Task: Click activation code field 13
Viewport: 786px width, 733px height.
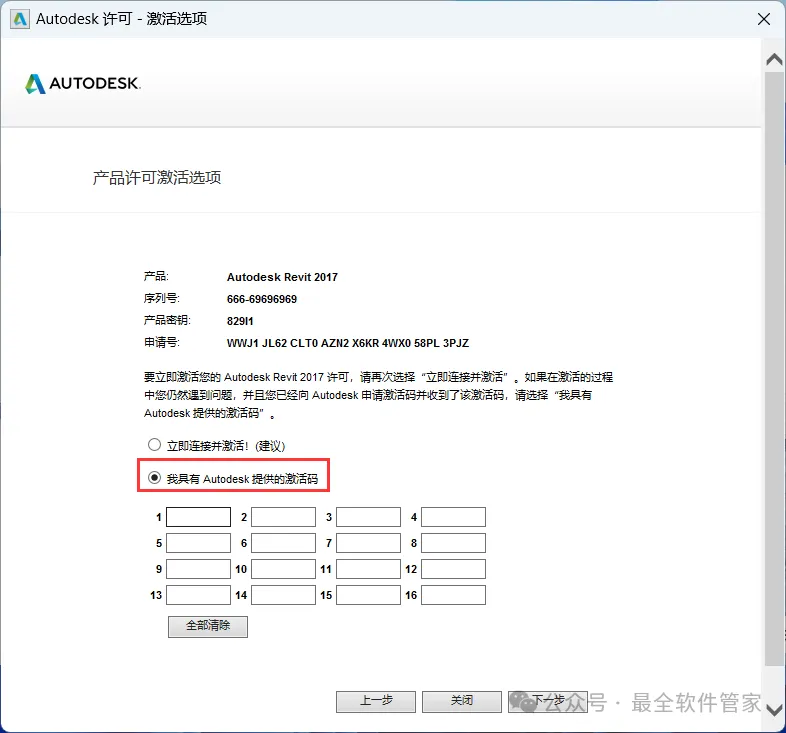Action: tap(199, 595)
